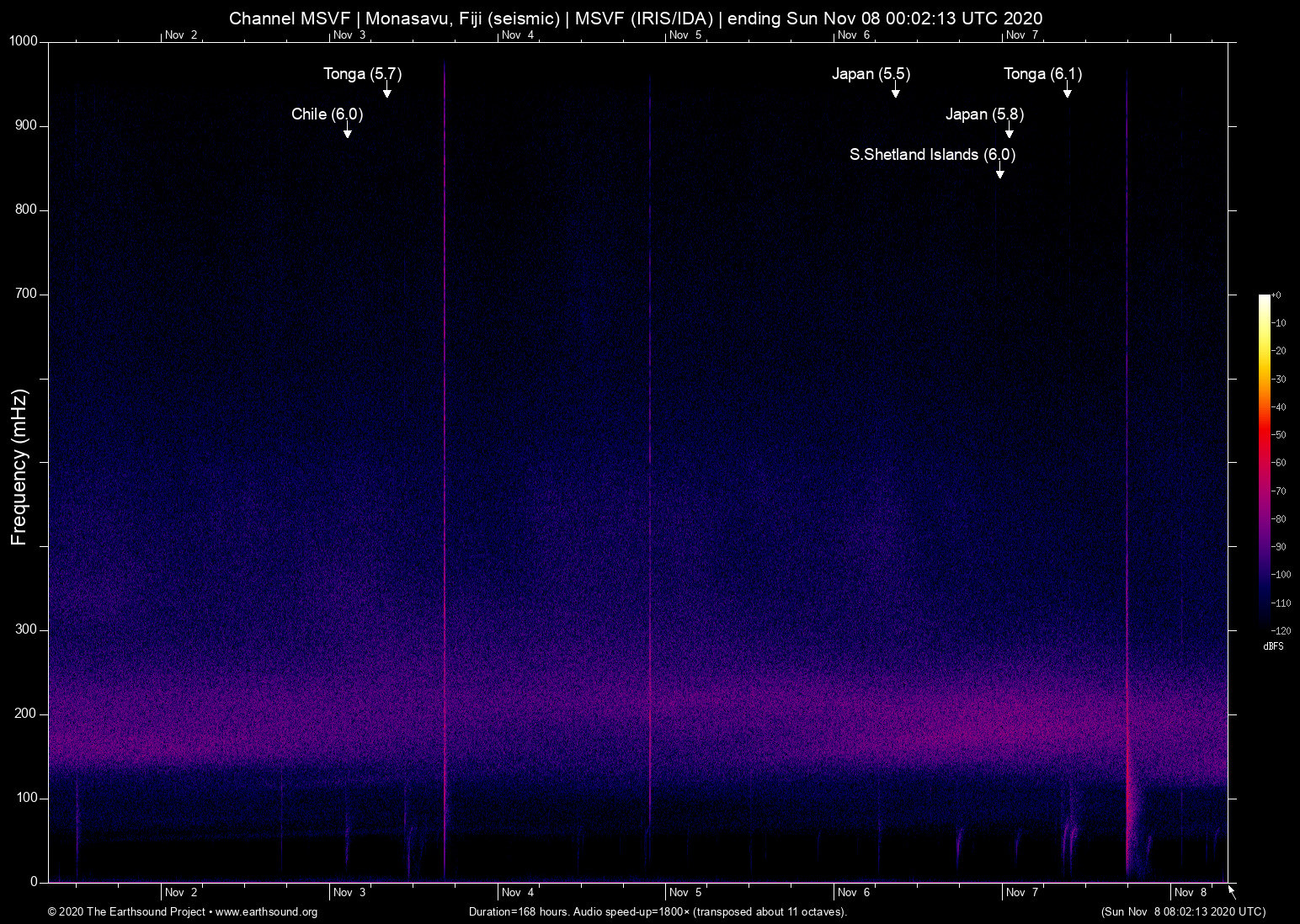Click Nov 5 on the bottom time axis
The width and height of the screenshot is (1300, 924).
(x=685, y=893)
